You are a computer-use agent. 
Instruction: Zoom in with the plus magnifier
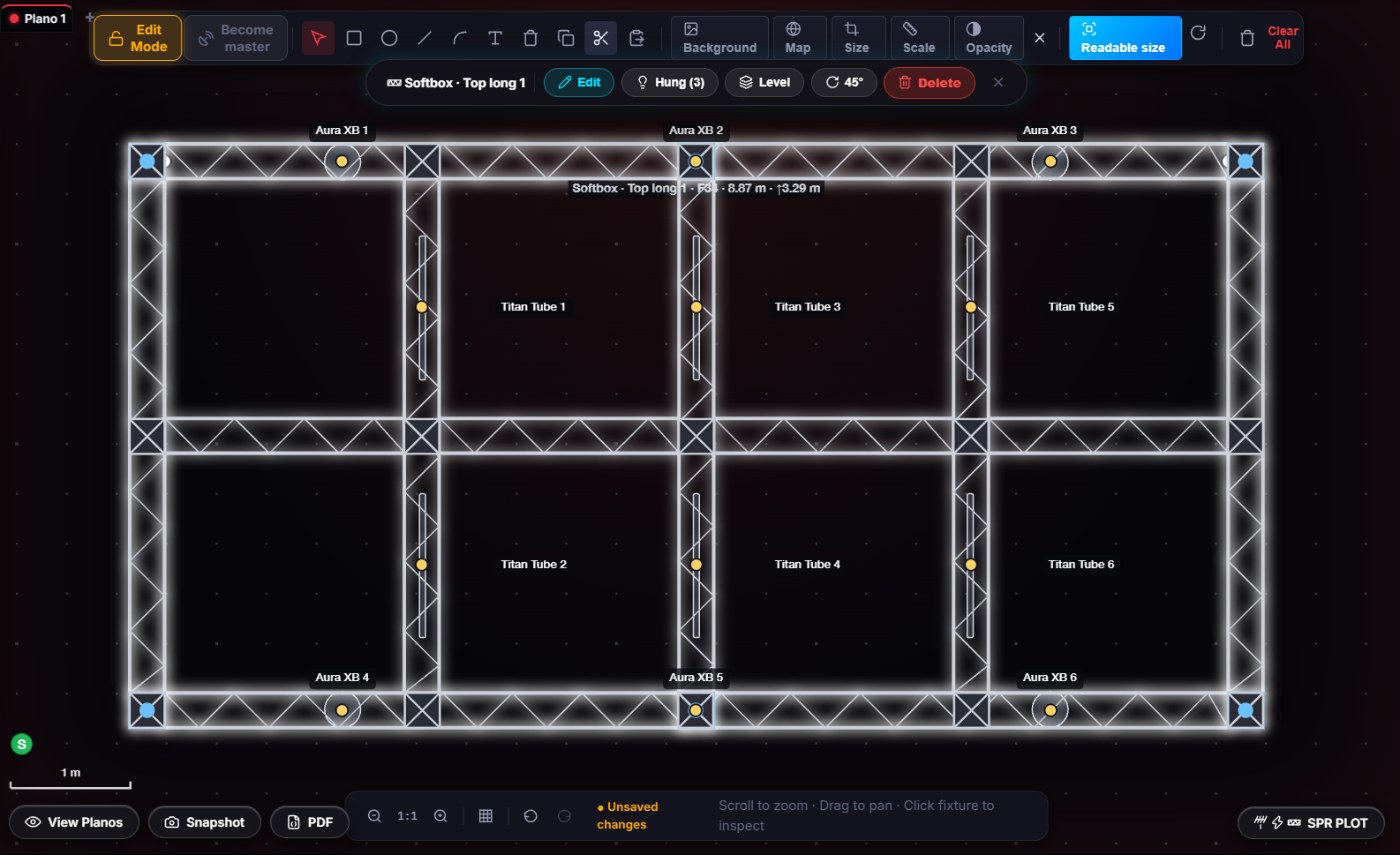[x=440, y=816]
